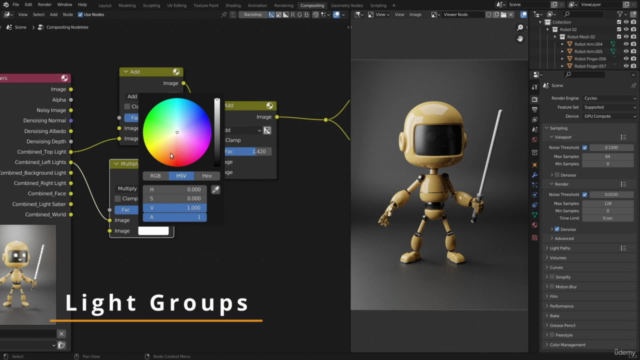Hide Robot Finger.056 in viewport
The image size is (640, 360).
(x=626, y=59)
